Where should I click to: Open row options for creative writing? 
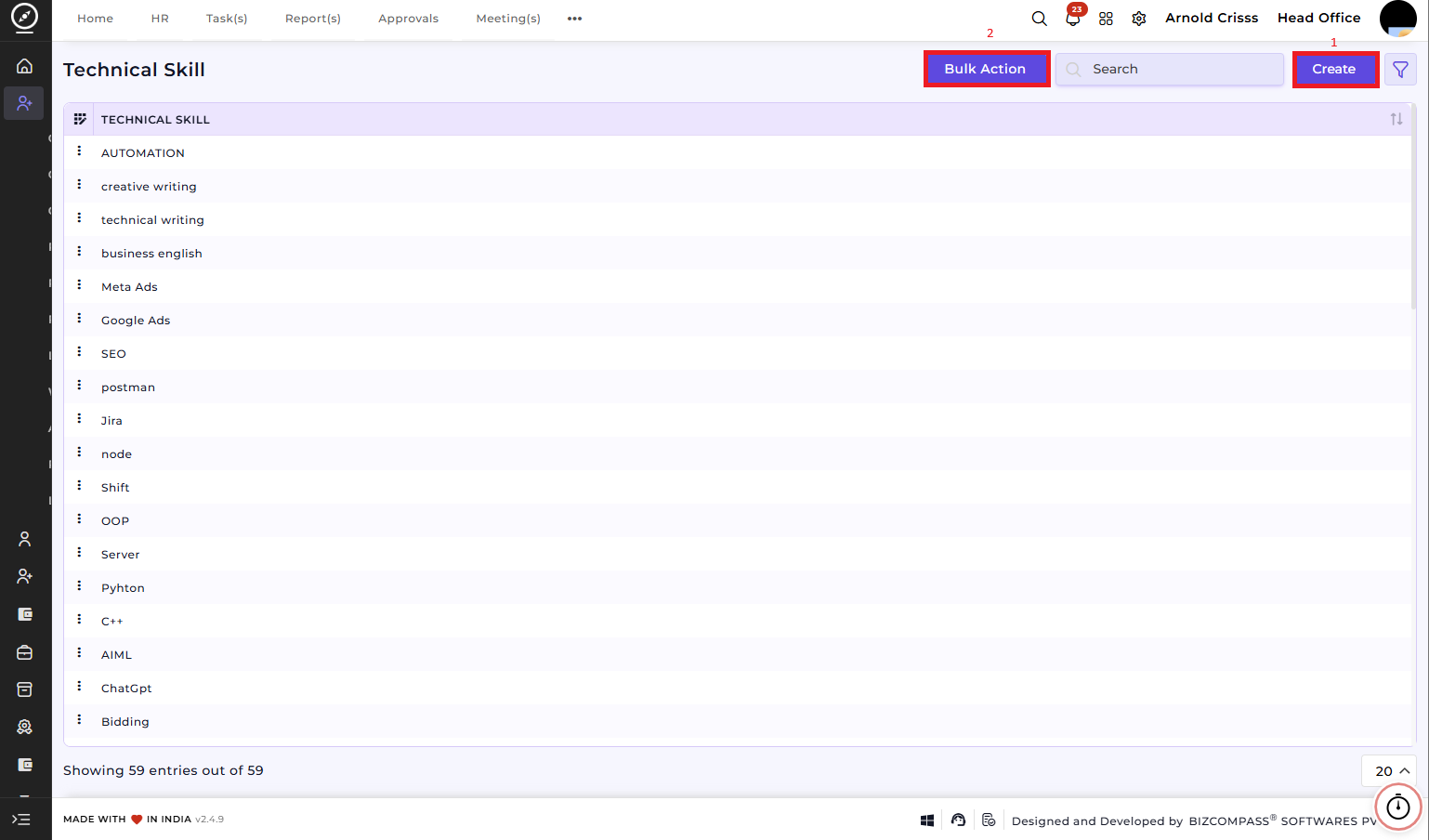point(79,184)
